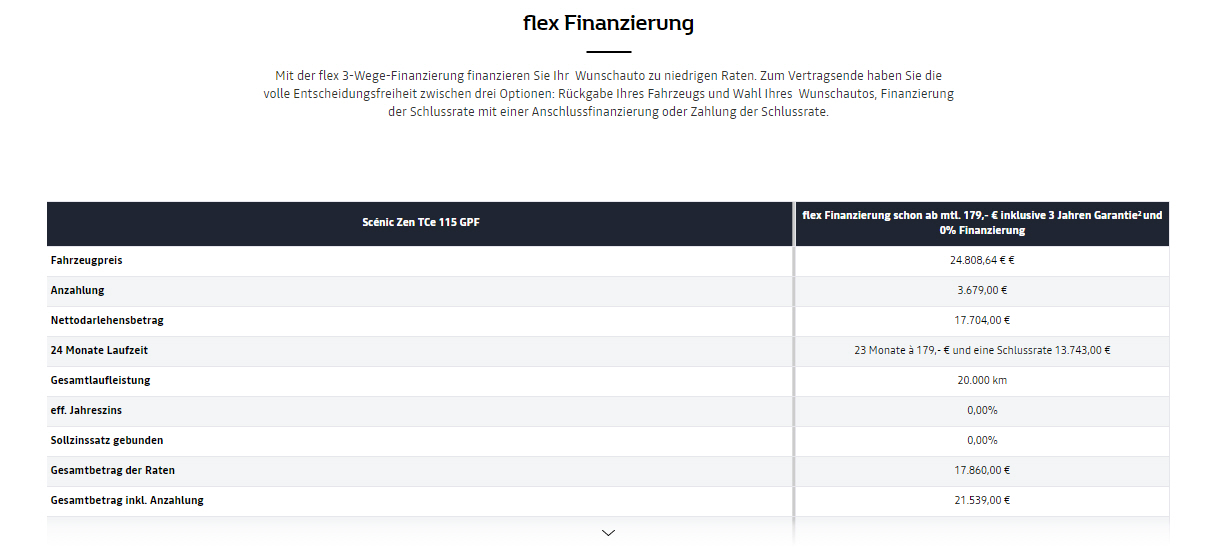1215x548 pixels.
Task: Click the 21.539,00 € total amount
Action: [982, 501]
